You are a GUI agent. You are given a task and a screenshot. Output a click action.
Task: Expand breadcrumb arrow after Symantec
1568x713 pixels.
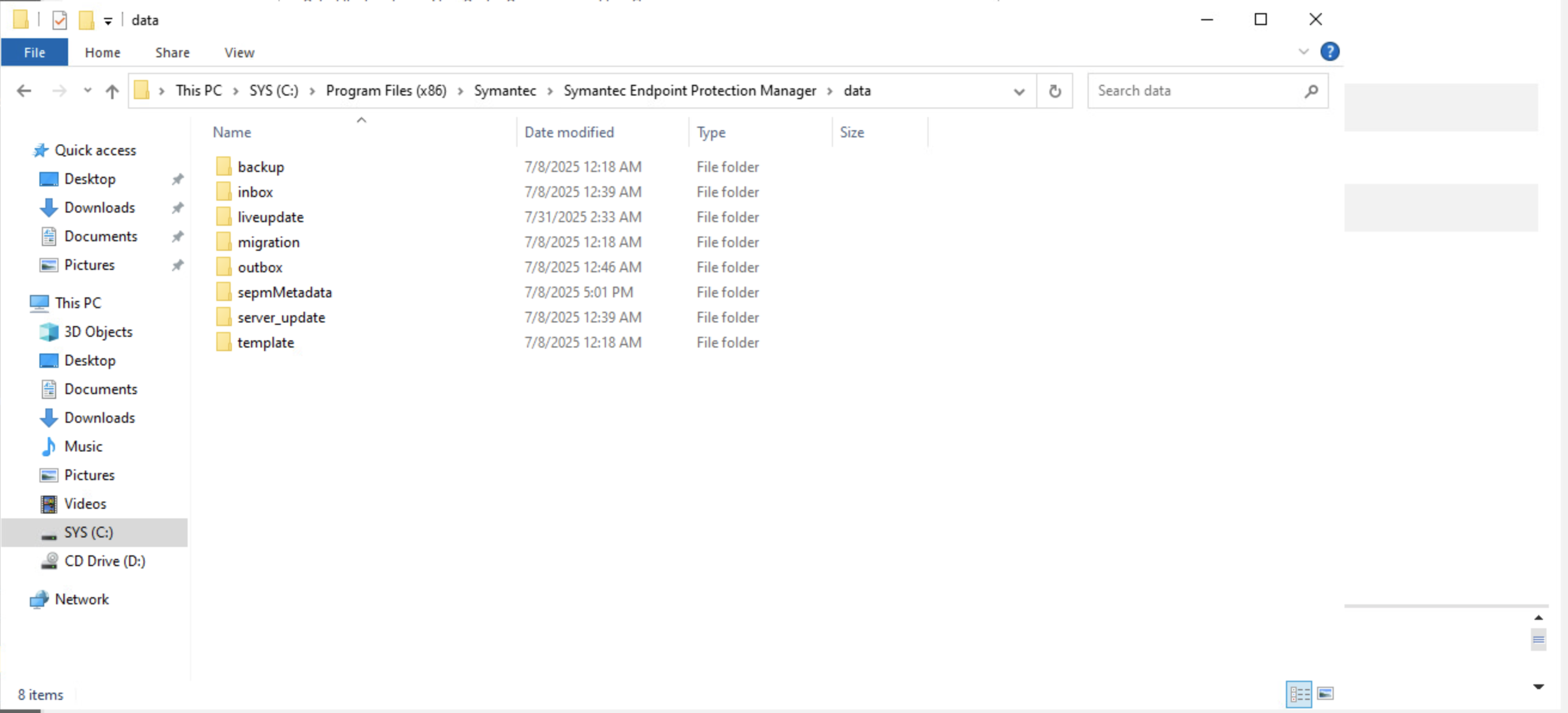(550, 91)
